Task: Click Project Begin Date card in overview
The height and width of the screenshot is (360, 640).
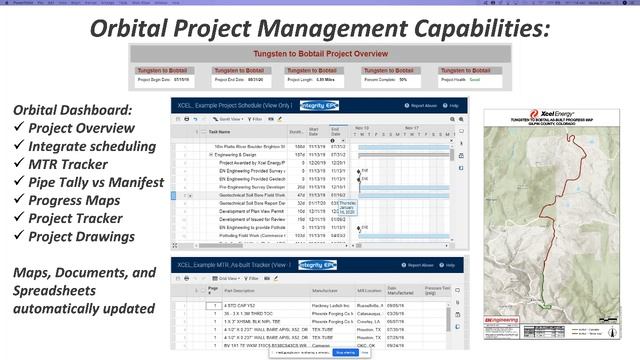Action: coord(165,77)
